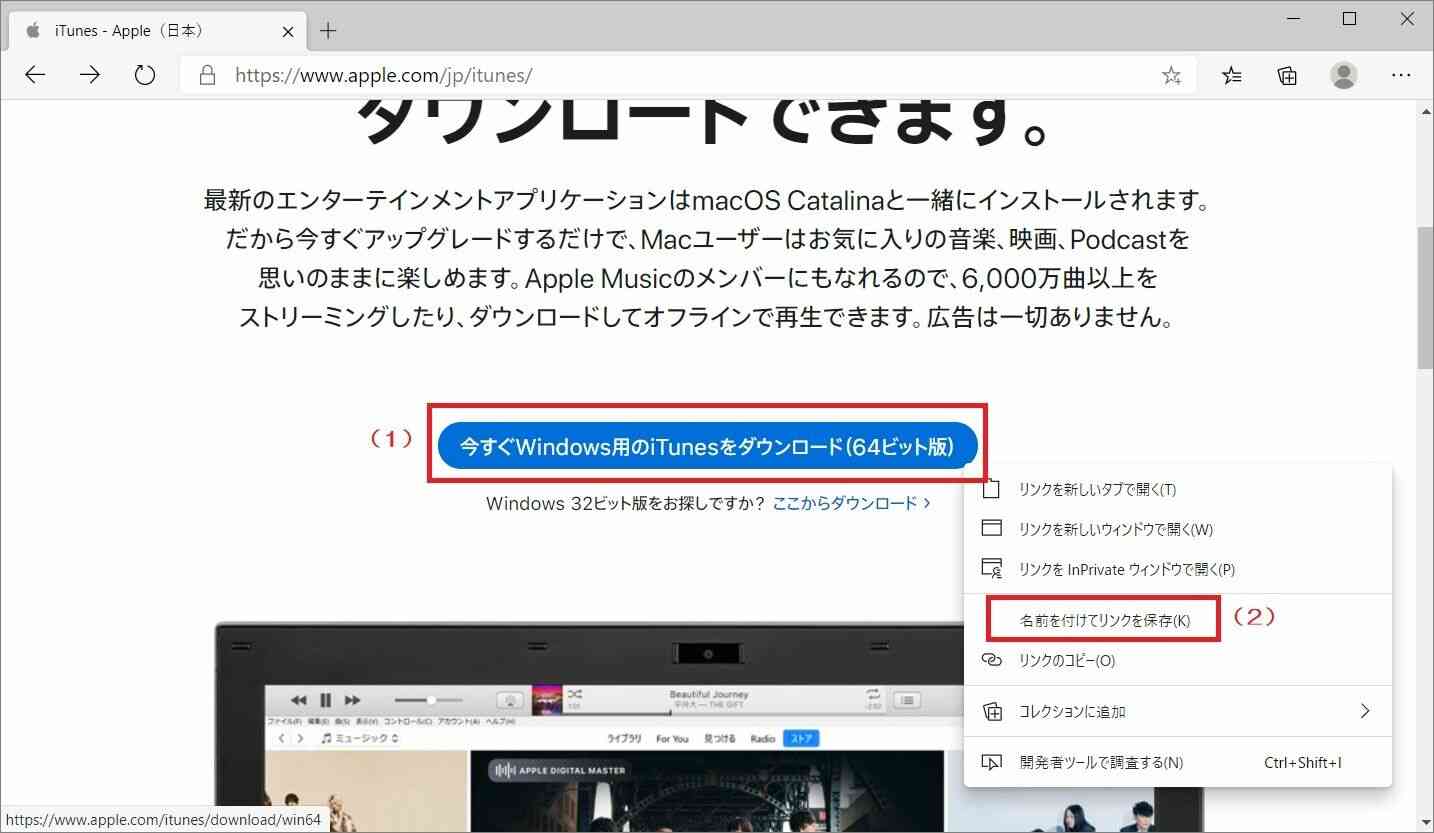Screen dimensions: 1434x833
Task: Click the AirPlay icon in iTunes picture
Action: (510, 700)
